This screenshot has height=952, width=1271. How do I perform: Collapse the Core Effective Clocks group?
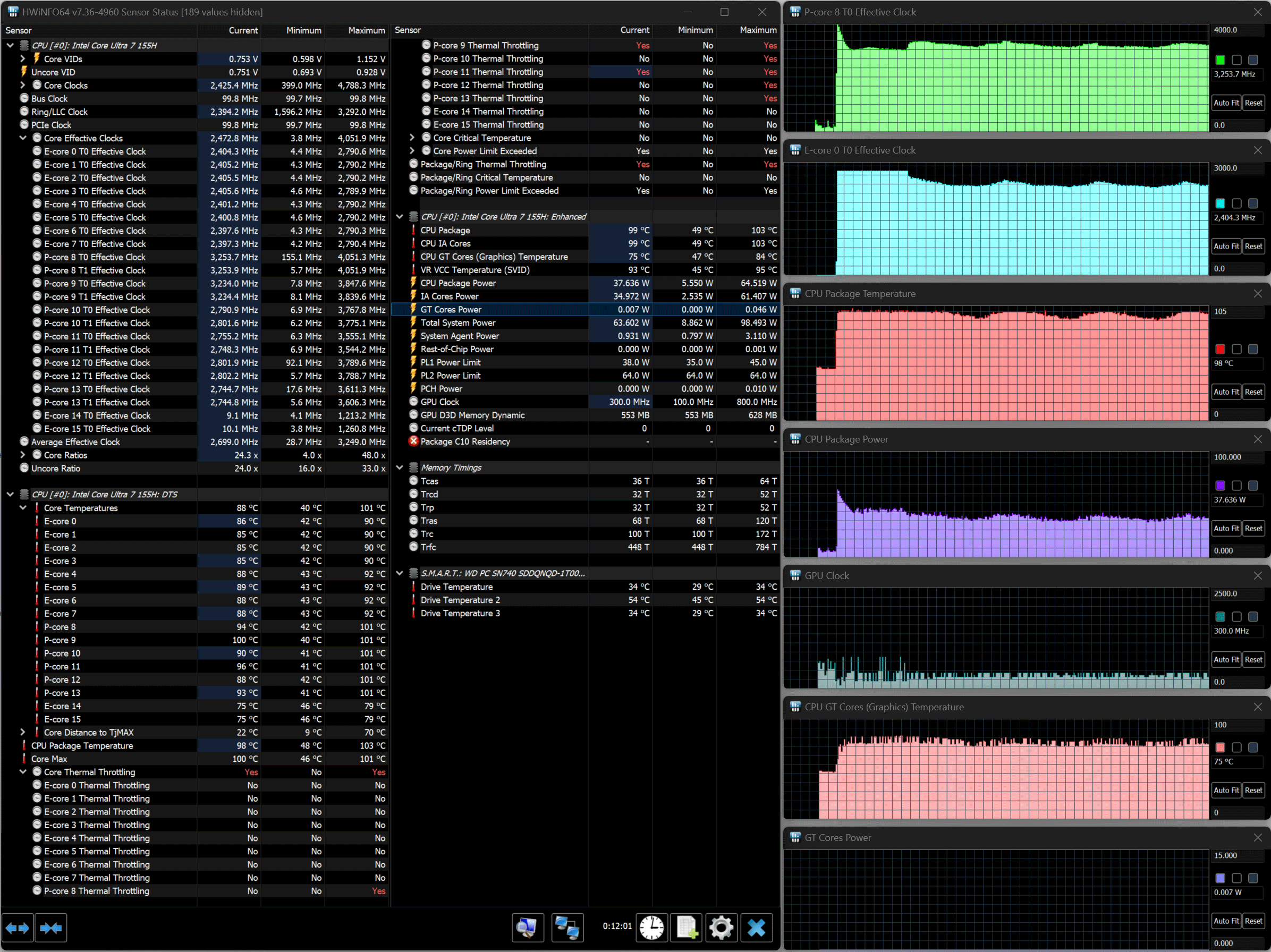click(x=23, y=138)
